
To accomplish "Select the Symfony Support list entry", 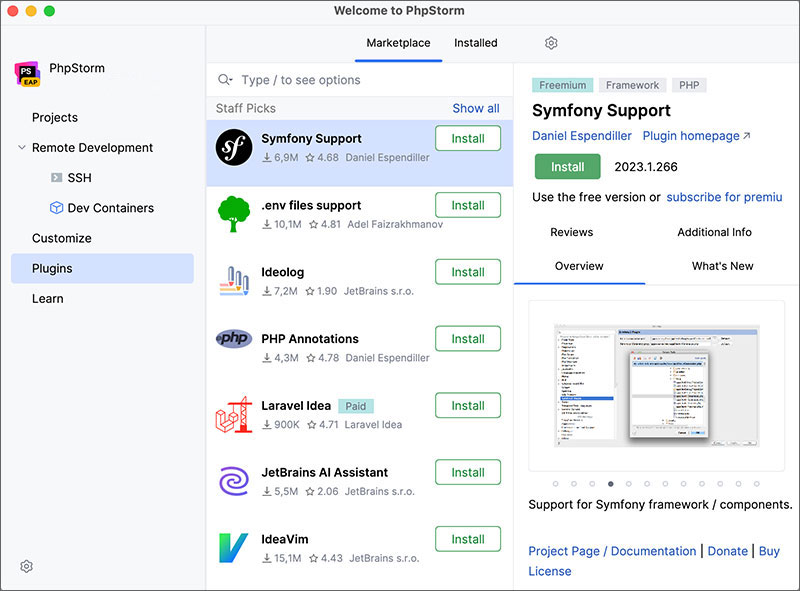I will pyautogui.click(x=360, y=153).
